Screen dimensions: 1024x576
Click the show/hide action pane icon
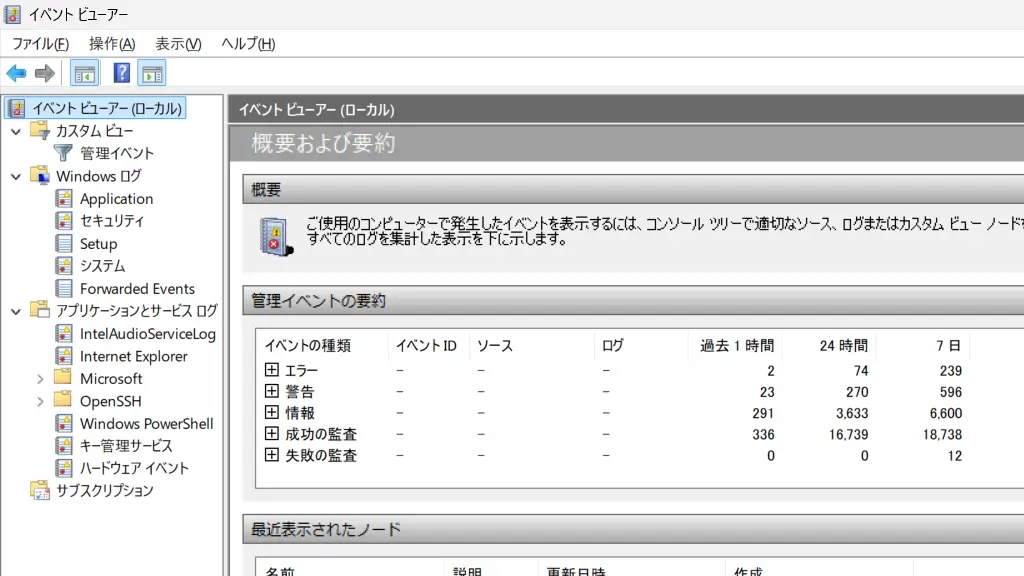tap(152, 73)
